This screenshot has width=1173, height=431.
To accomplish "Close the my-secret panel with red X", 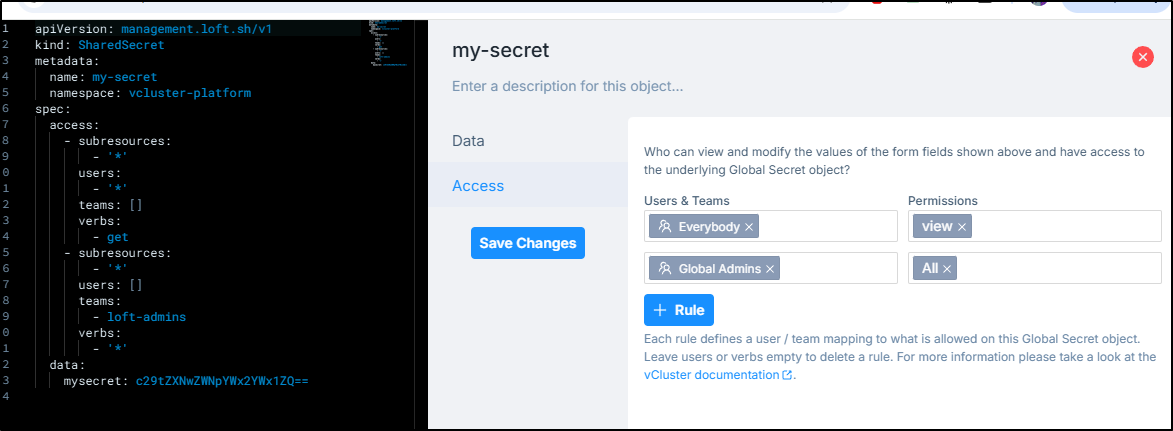I will click(x=1142, y=57).
